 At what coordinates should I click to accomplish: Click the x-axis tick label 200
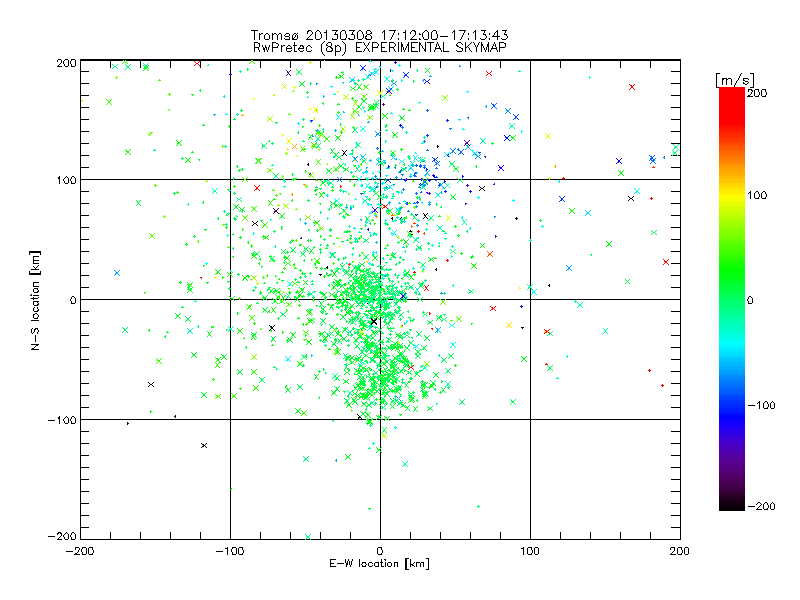pyautogui.click(x=680, y=551)
